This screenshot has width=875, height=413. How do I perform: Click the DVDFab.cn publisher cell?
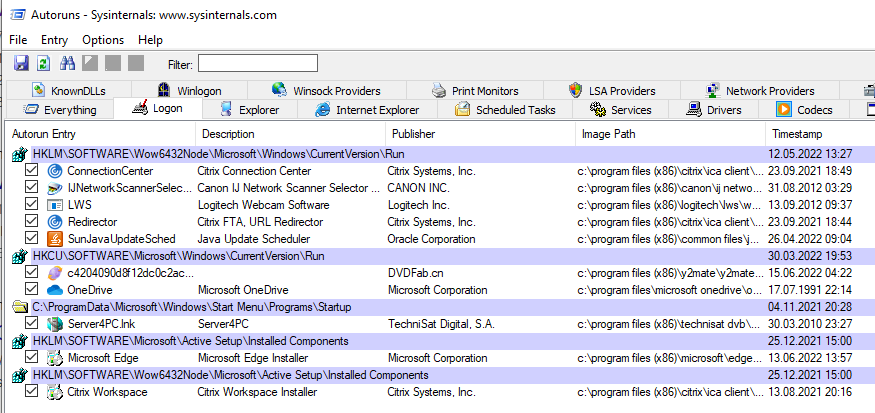[x=416, y=273]
